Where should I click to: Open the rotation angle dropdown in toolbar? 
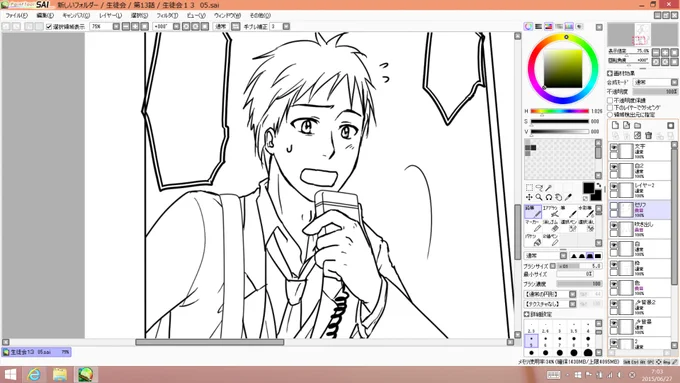tap(176, 26)
